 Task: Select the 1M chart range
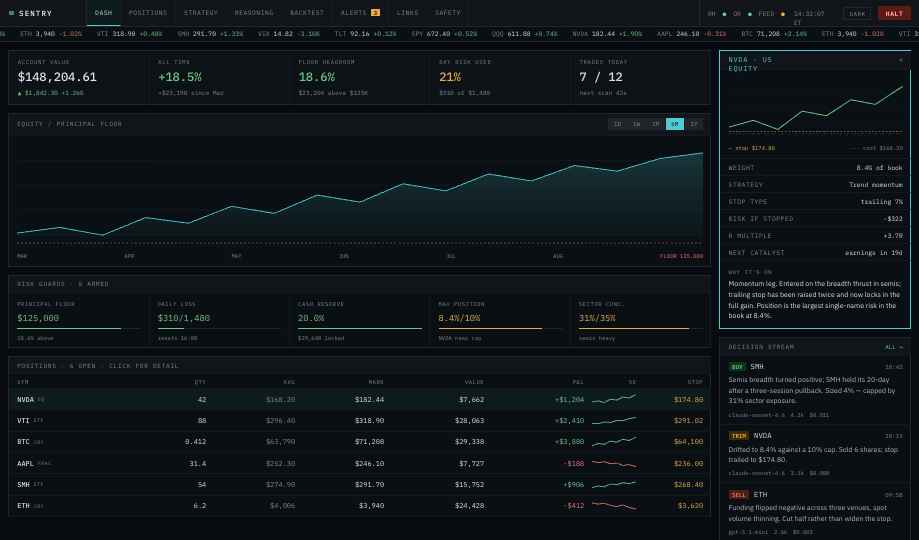point(655,124)
